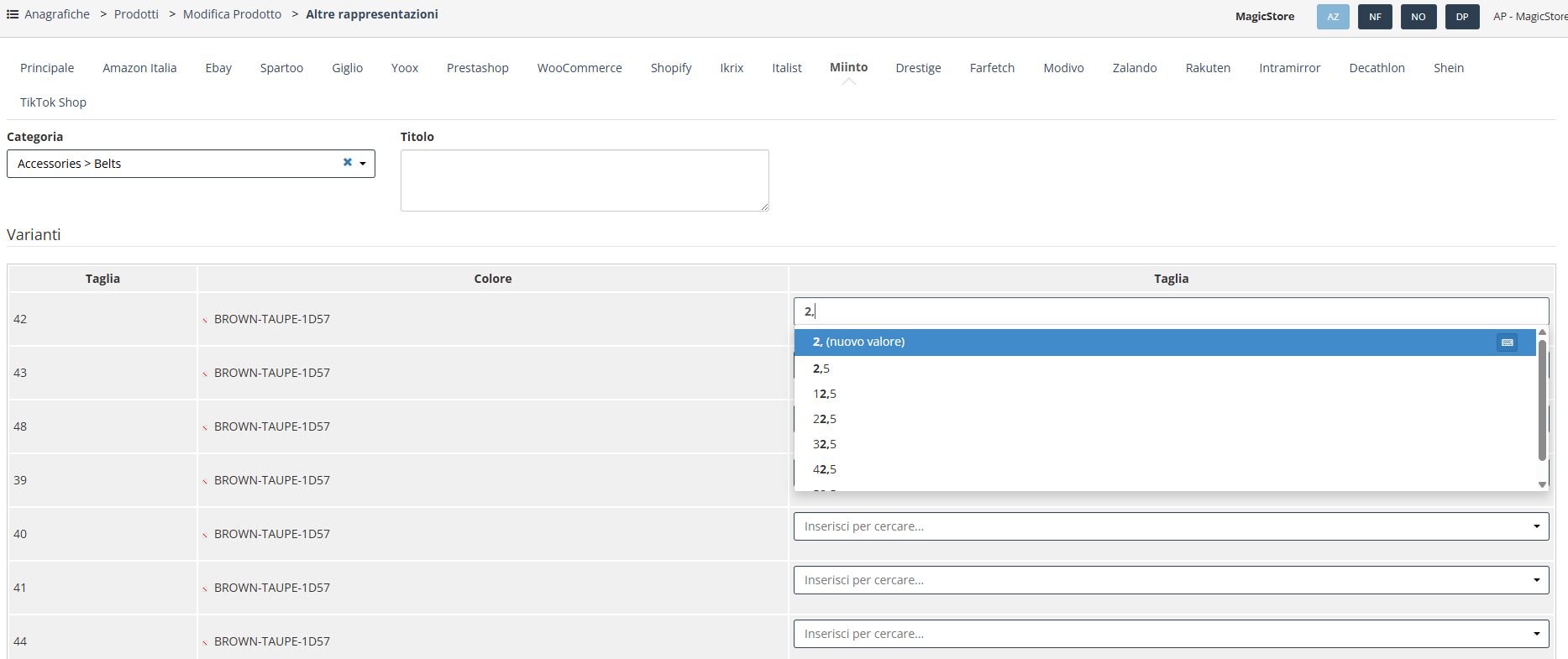Viewport: 1568px width, 659px height.
Task: Click the size 39 cell
Action: [102, 480]
